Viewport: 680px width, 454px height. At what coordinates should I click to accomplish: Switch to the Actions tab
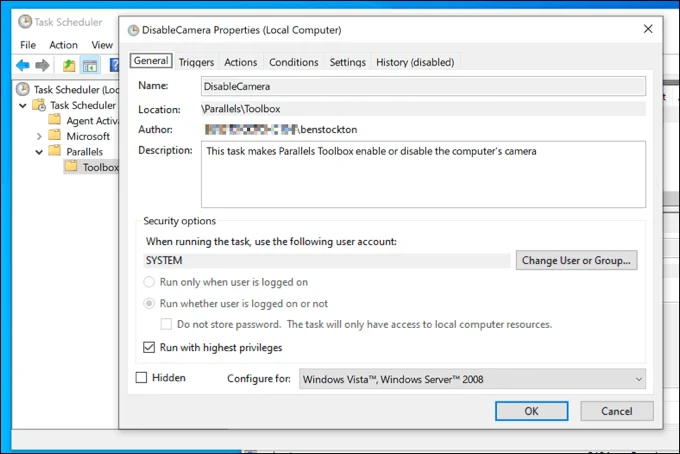241,62
